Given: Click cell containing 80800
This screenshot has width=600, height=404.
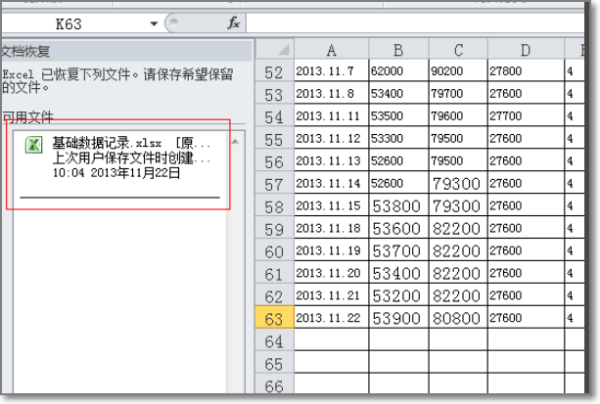Looking at the screenshot, I should coord(458,318).
